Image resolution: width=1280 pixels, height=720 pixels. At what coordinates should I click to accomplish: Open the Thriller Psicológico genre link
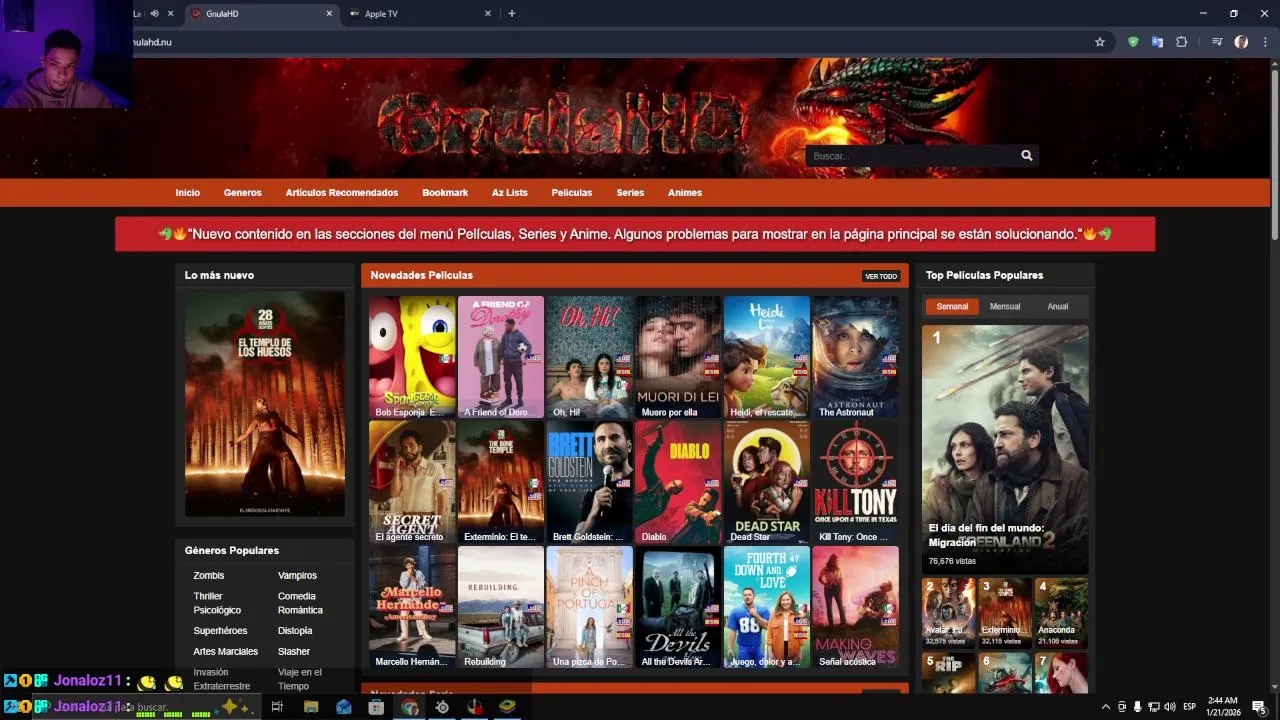(217, 603)
